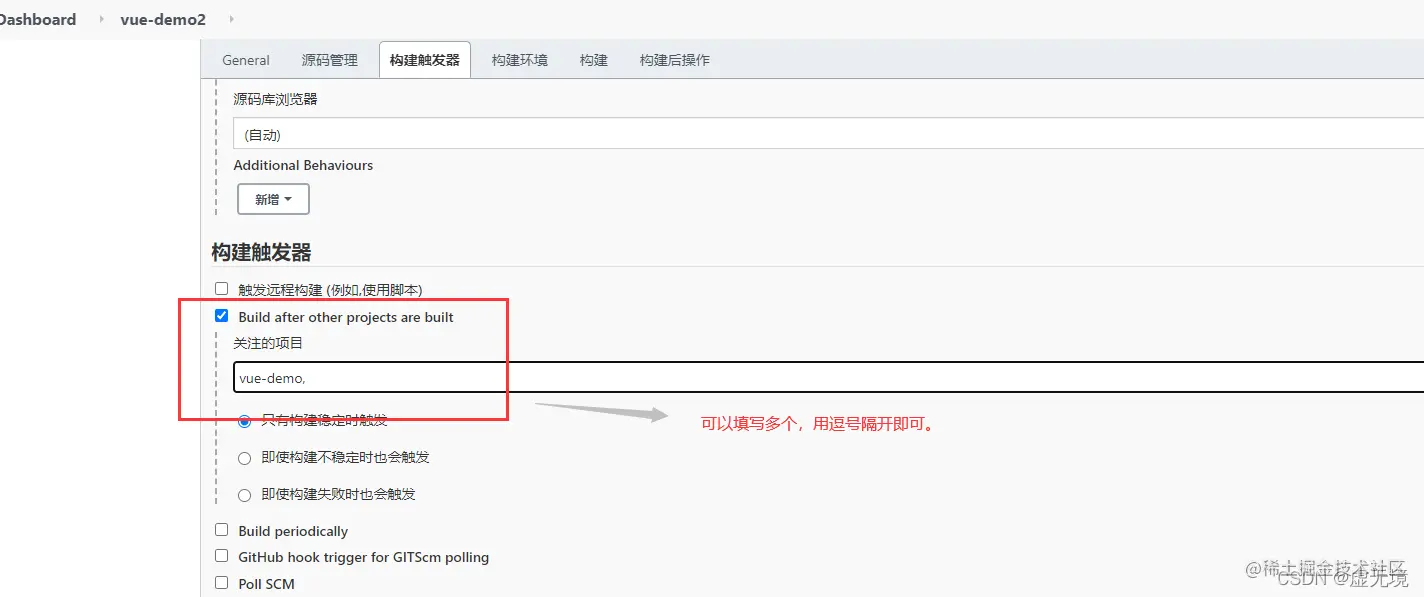Open the 源码管理 tab
Screen dimensions: 1424x597
pyautogui.click(x=330, y=60)
